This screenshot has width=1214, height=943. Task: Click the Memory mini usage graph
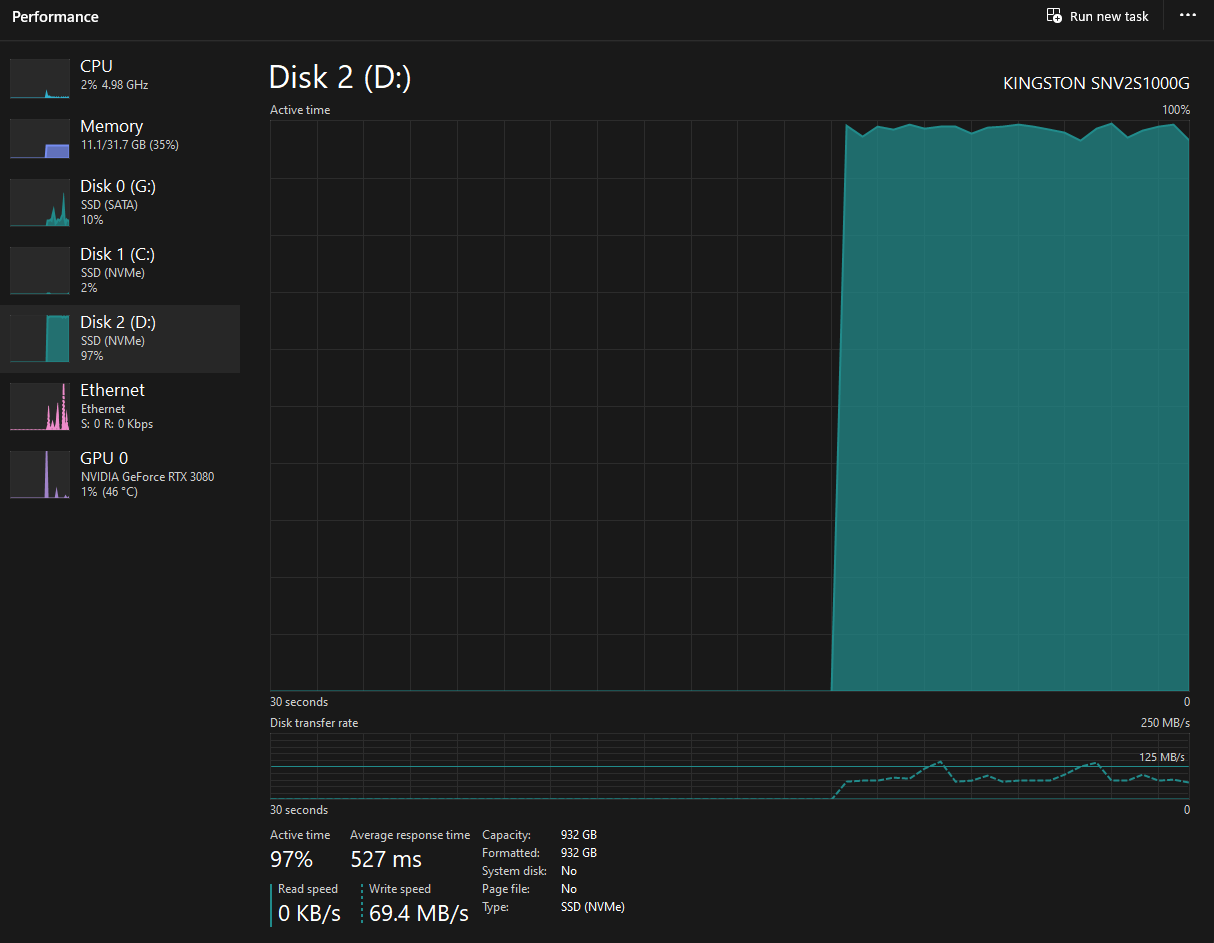tap(40, 138)
